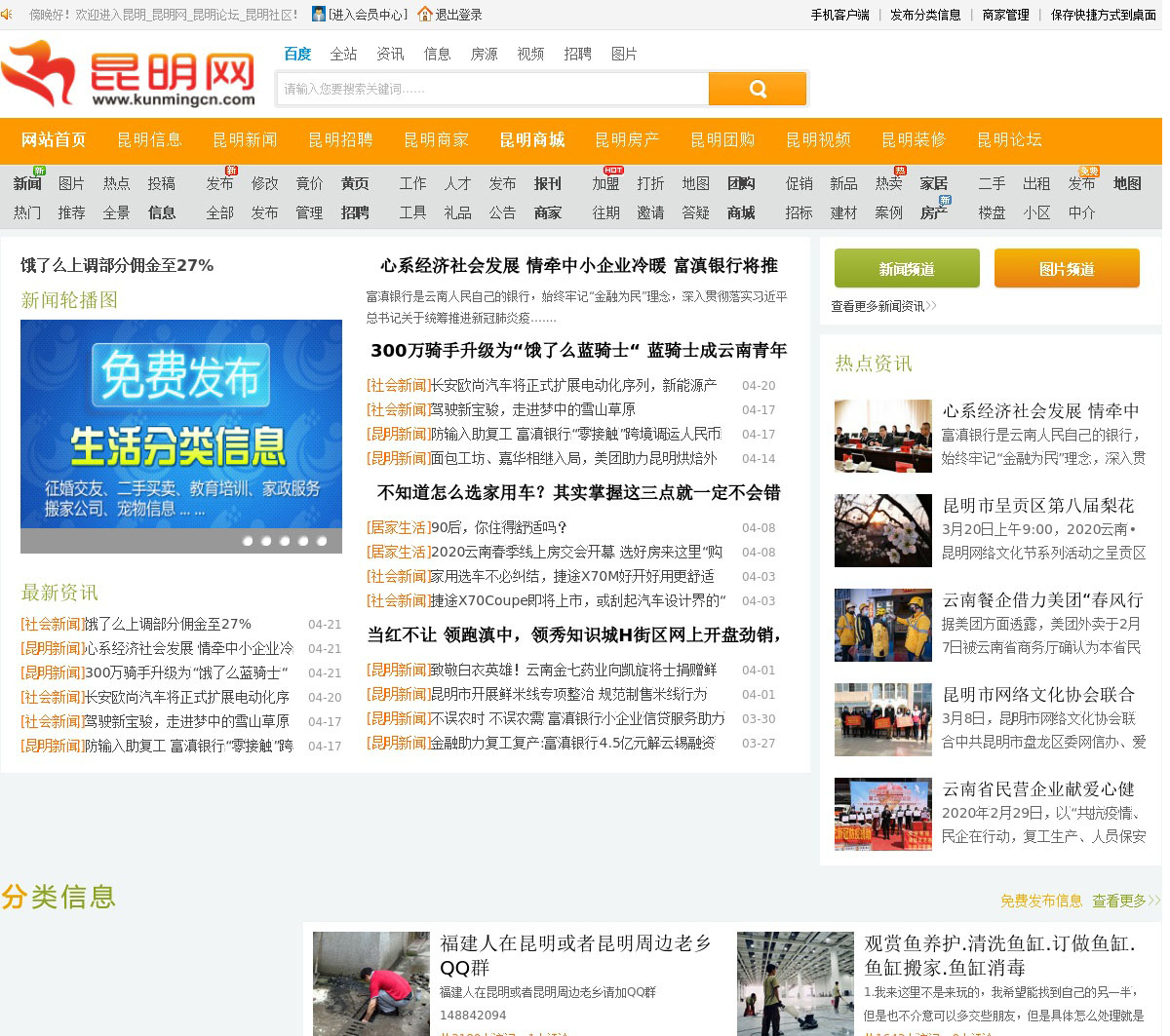Viewport: 1170px width, 1036px height.
Task: Open 昆明房产 in the orange navigation bar
Action: click(627, 139)
